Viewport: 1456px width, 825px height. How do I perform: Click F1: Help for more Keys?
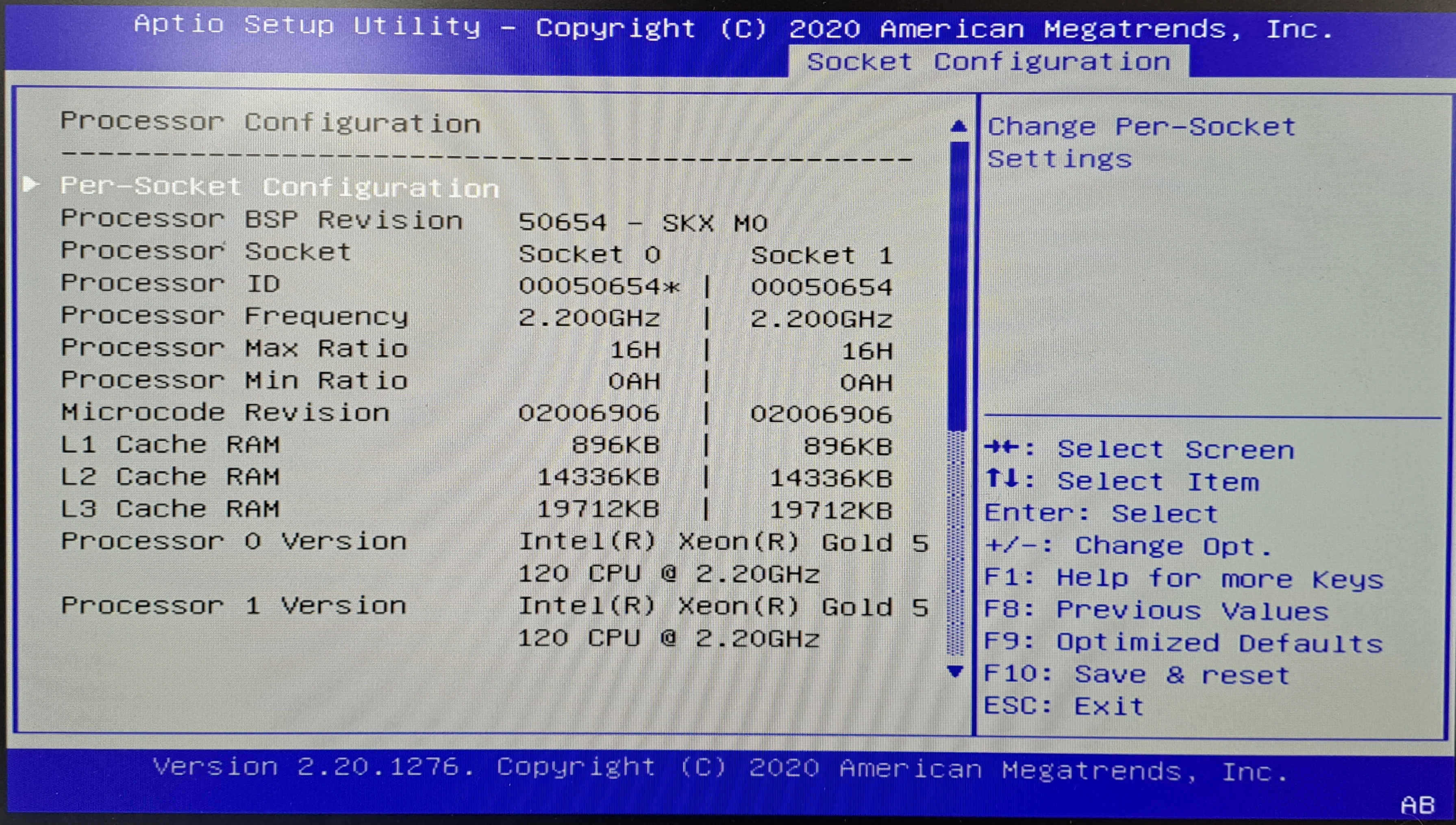click(1184, 579)
